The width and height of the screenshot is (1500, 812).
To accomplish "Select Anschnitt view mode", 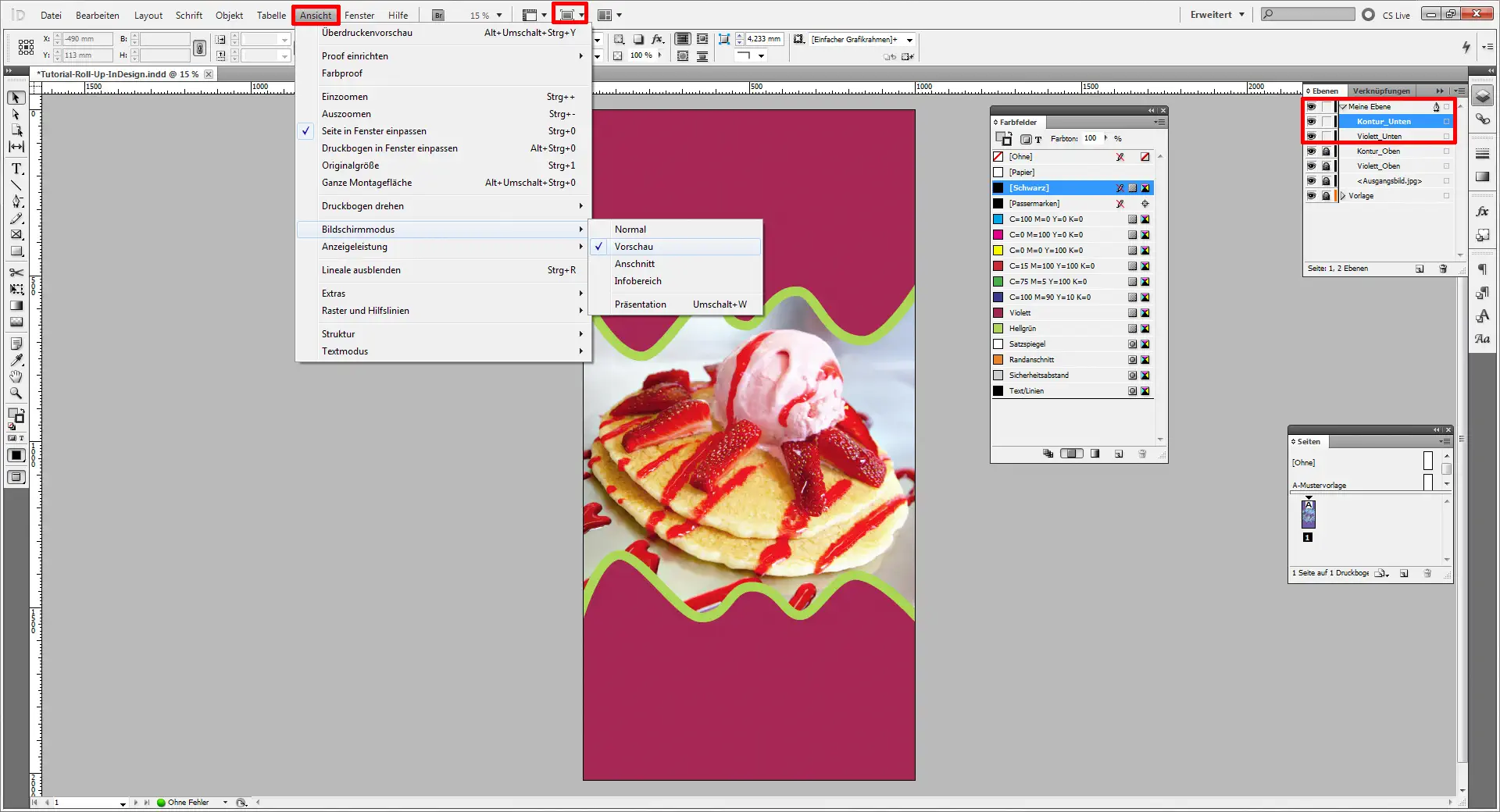I will [635, 264].
